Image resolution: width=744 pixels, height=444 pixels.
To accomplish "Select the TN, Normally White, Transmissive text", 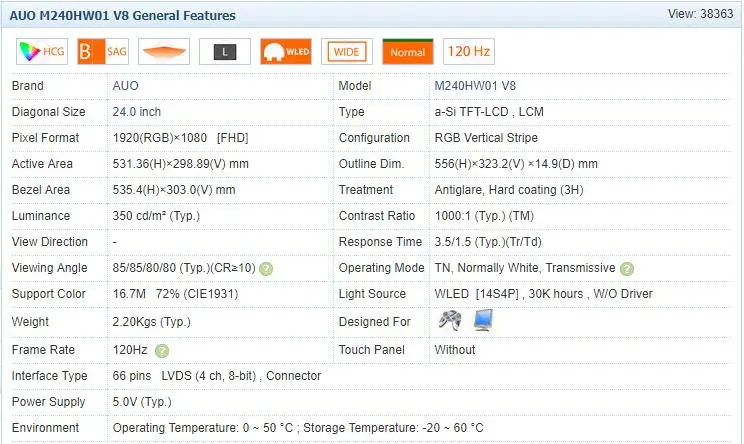I will pos(525,268).
